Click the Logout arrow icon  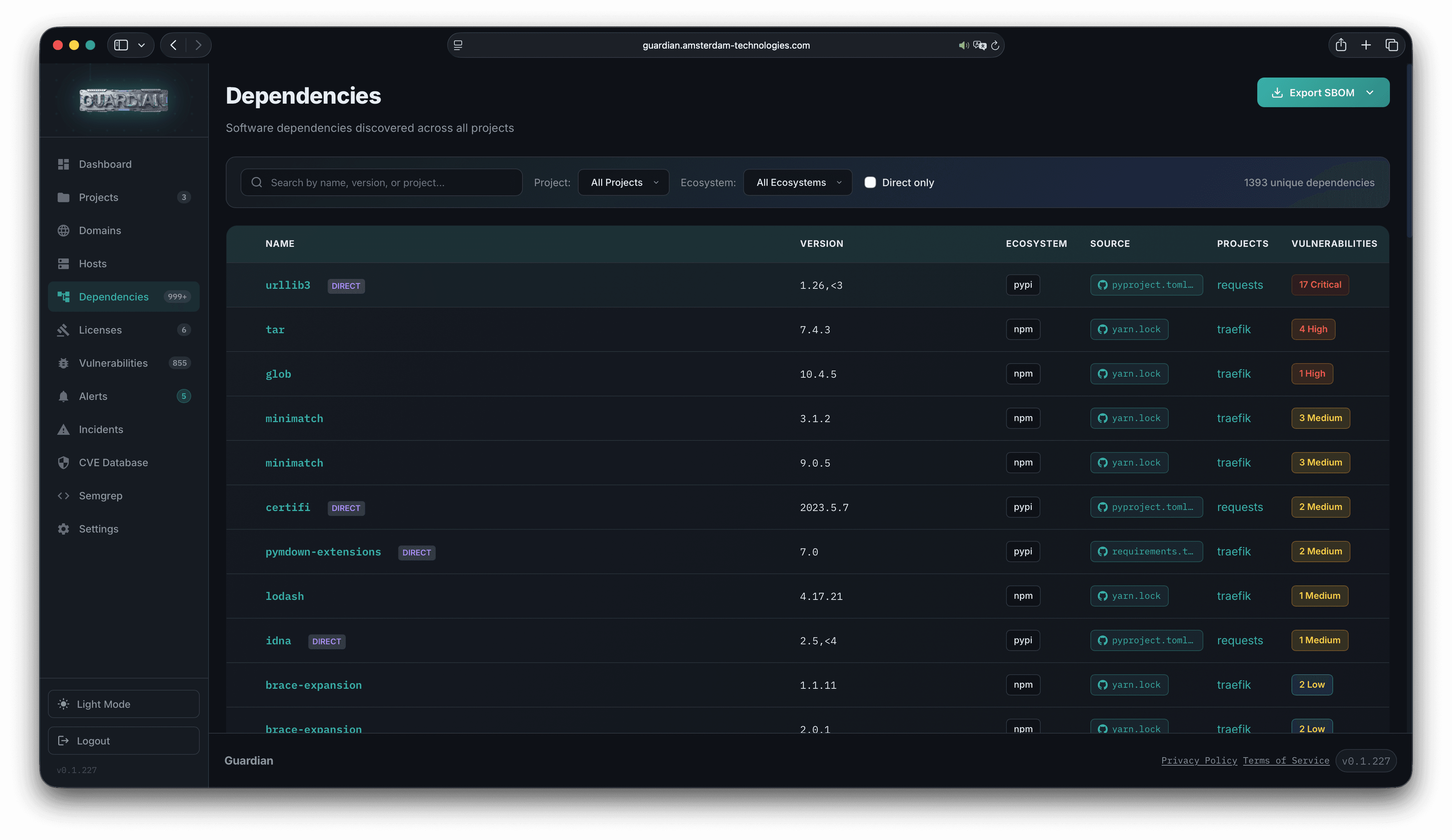[64, 740]
